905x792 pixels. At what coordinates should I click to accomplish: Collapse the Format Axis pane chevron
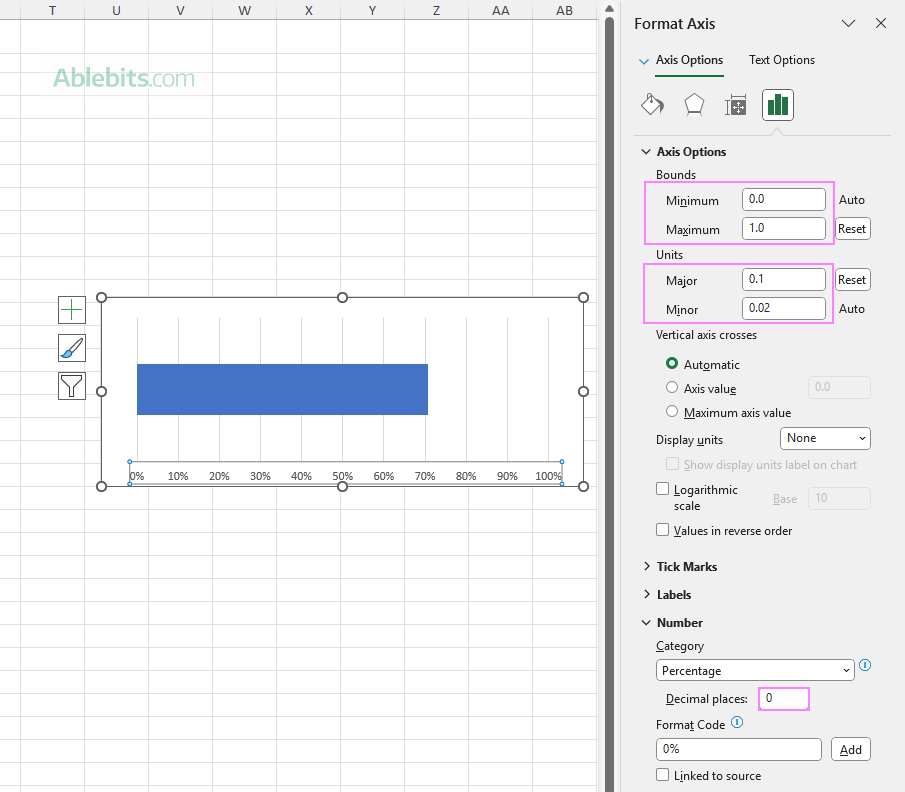[848, 23]
